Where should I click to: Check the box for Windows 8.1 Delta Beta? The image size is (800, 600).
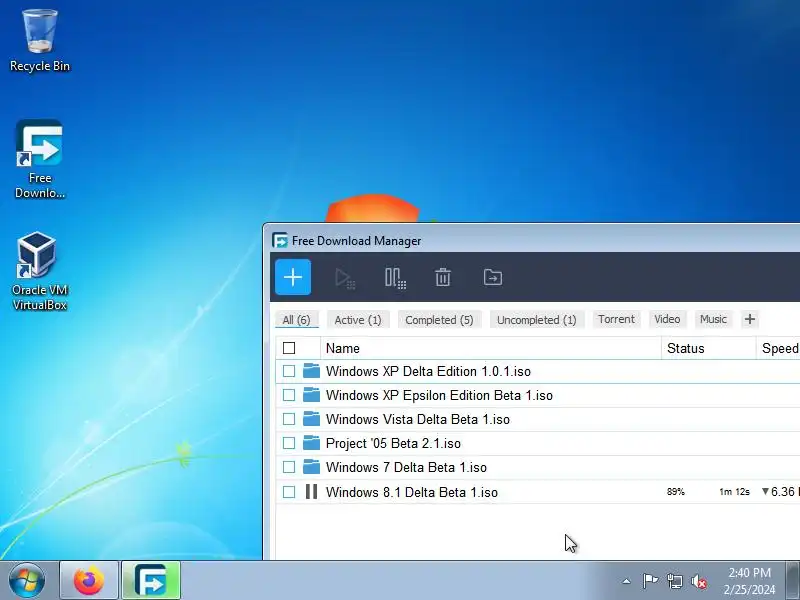click(289, 492)
